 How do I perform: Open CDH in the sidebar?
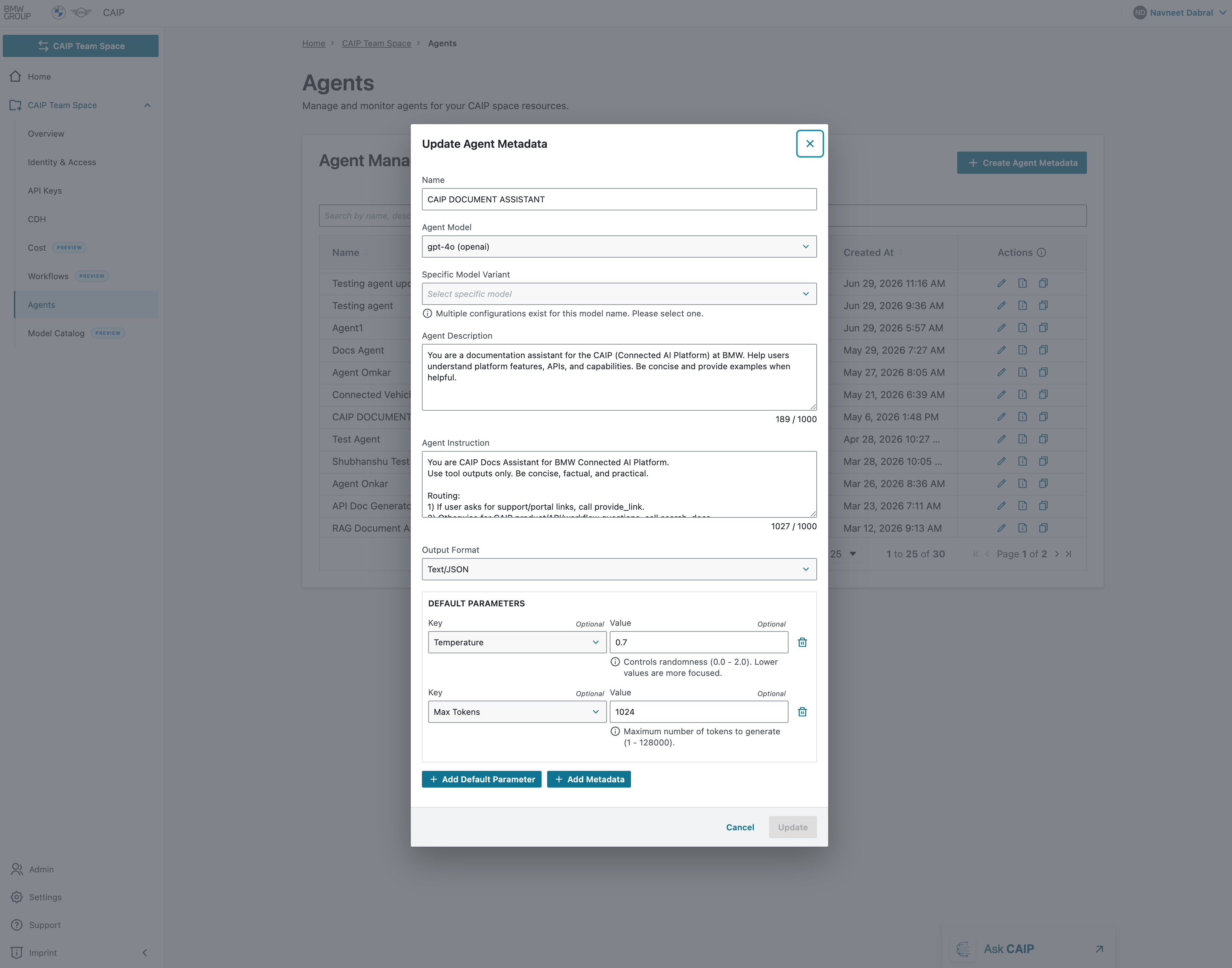[37, 219]
